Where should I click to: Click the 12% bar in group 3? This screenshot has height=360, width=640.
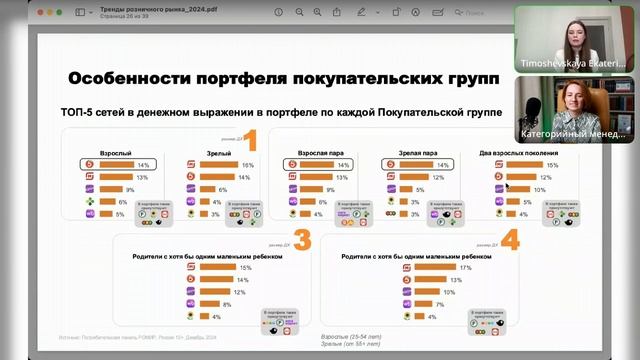[215, 292]
